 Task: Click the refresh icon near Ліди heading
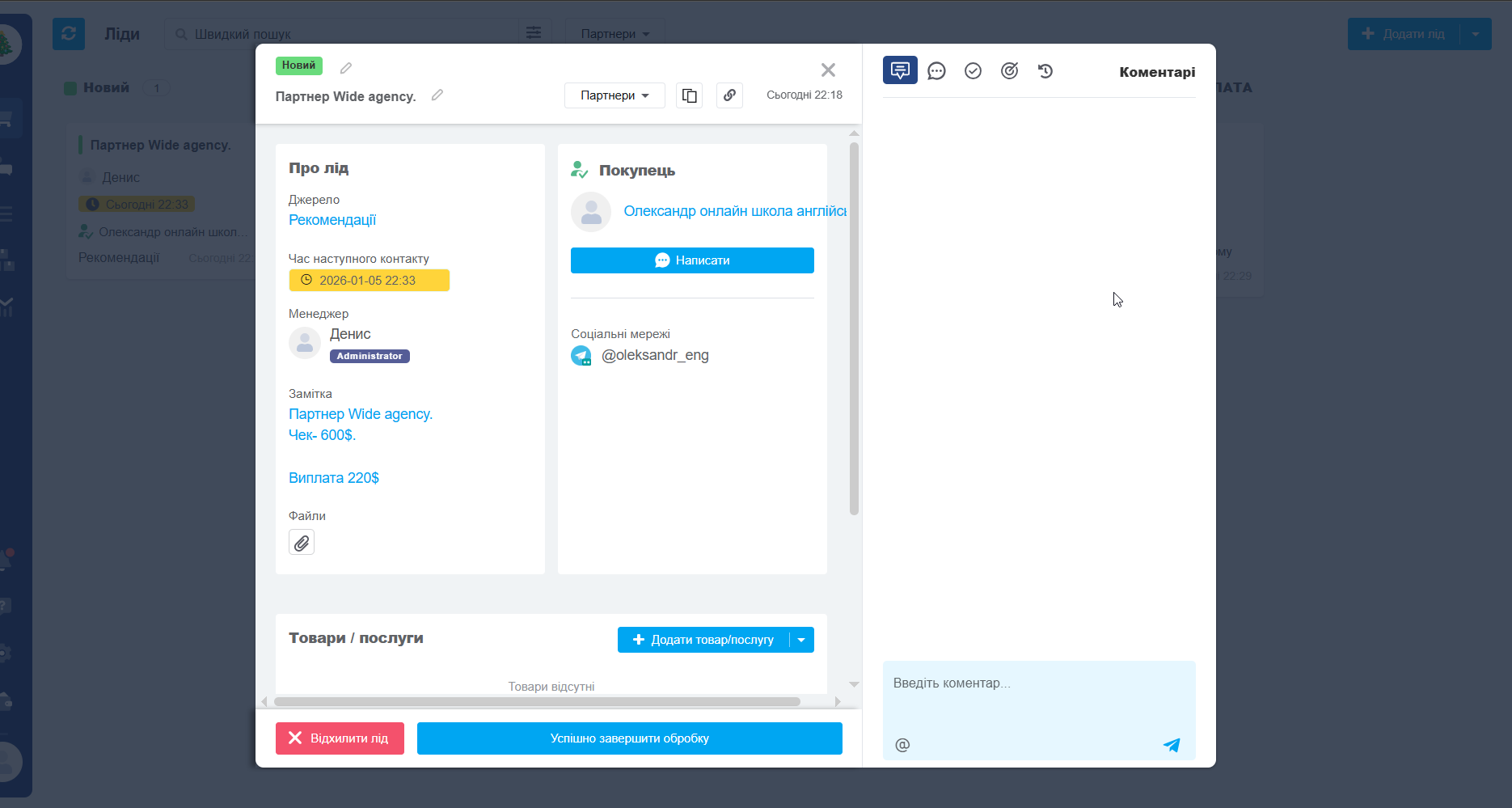point(68,33)
